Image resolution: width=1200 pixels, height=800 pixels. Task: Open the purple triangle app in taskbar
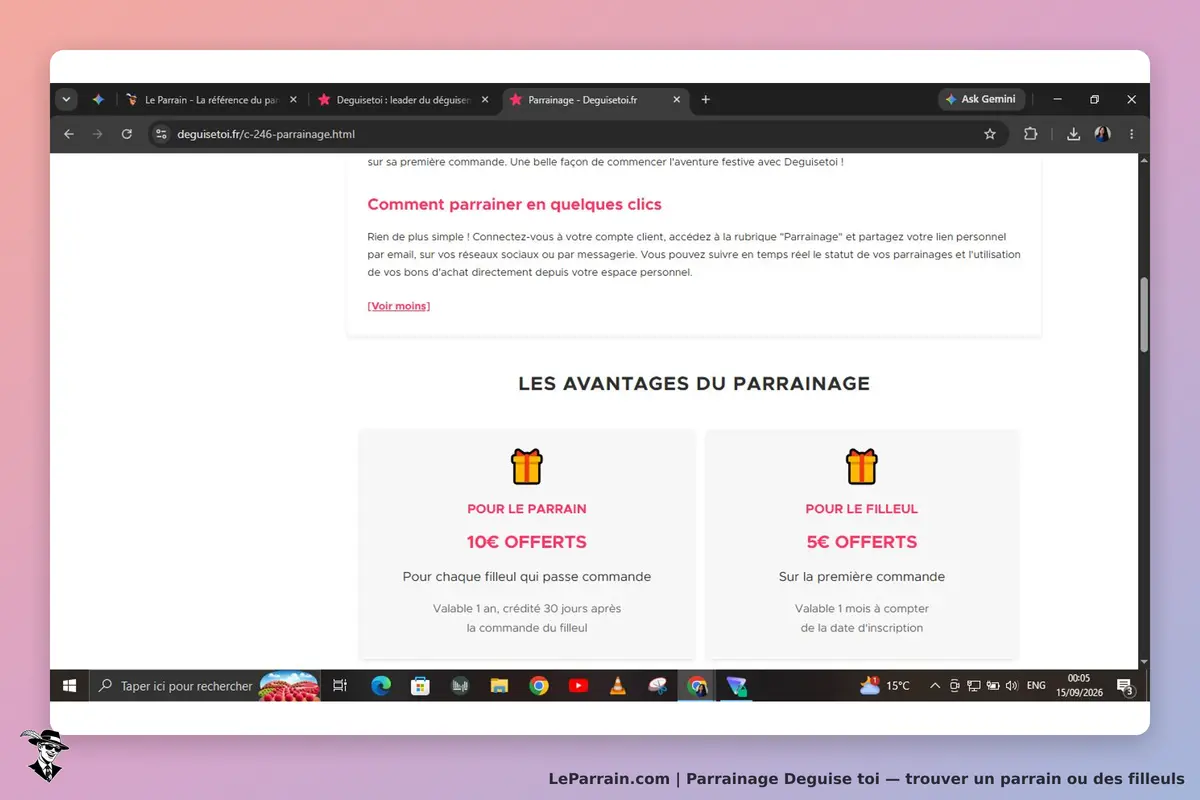click(x=737, y=686)
